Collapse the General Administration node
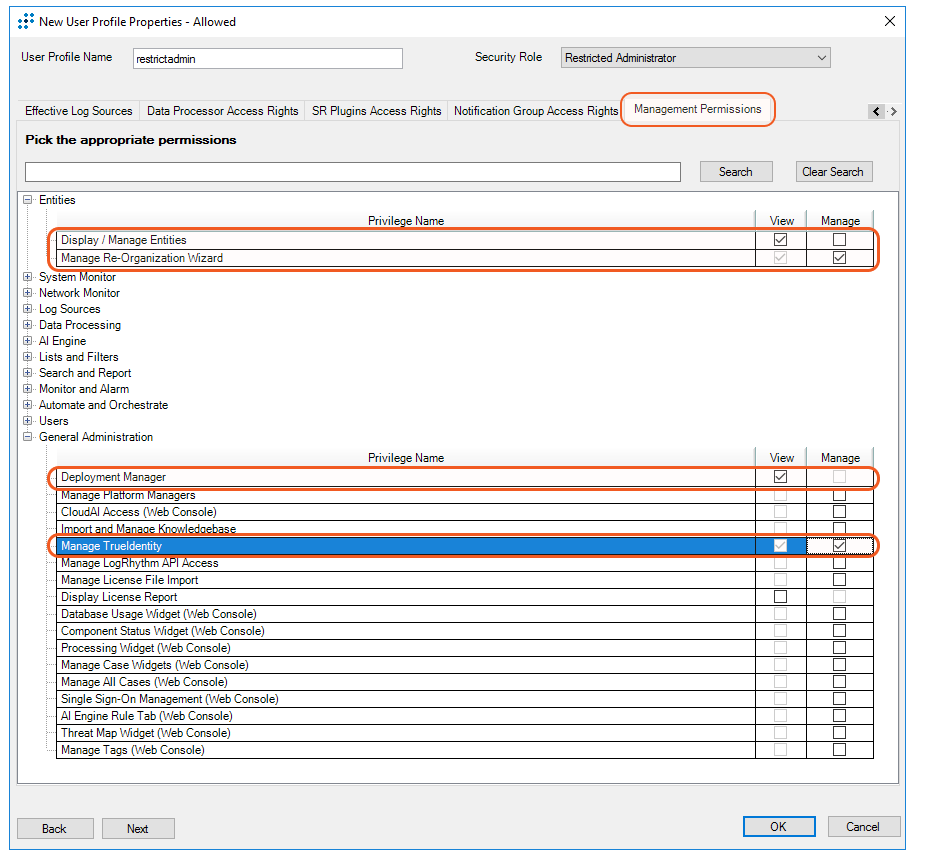Image resolution: width=925 pixels, height=857 pixels. point(28,437)
